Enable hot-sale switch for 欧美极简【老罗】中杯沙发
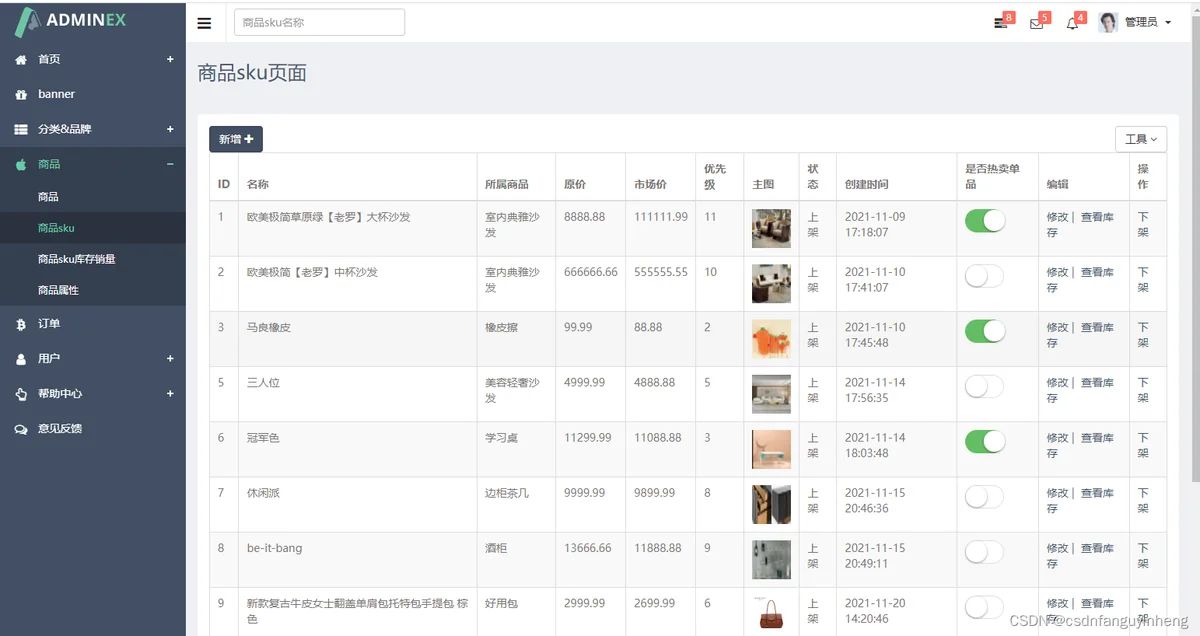Screen dimensions: 1200x636 [985, 276]
